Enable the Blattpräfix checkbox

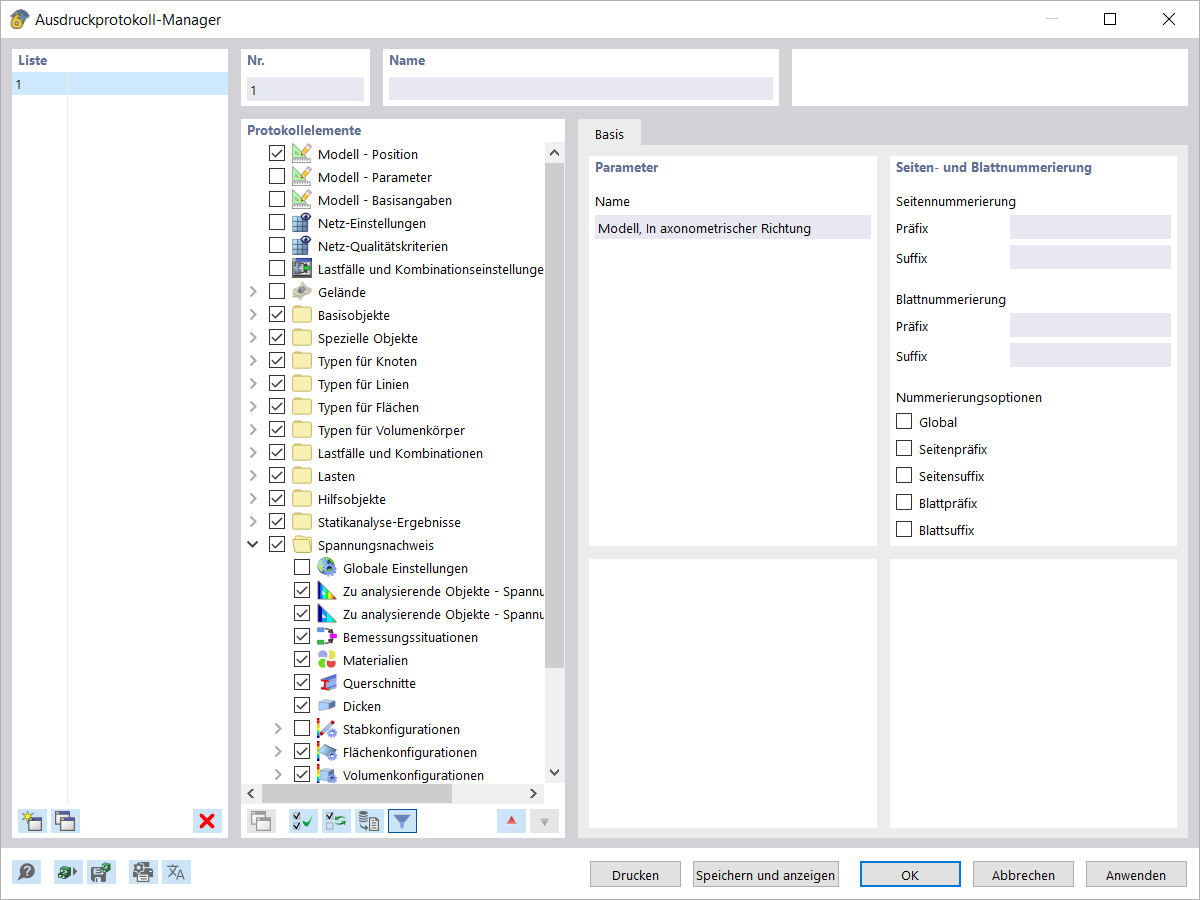904,503
